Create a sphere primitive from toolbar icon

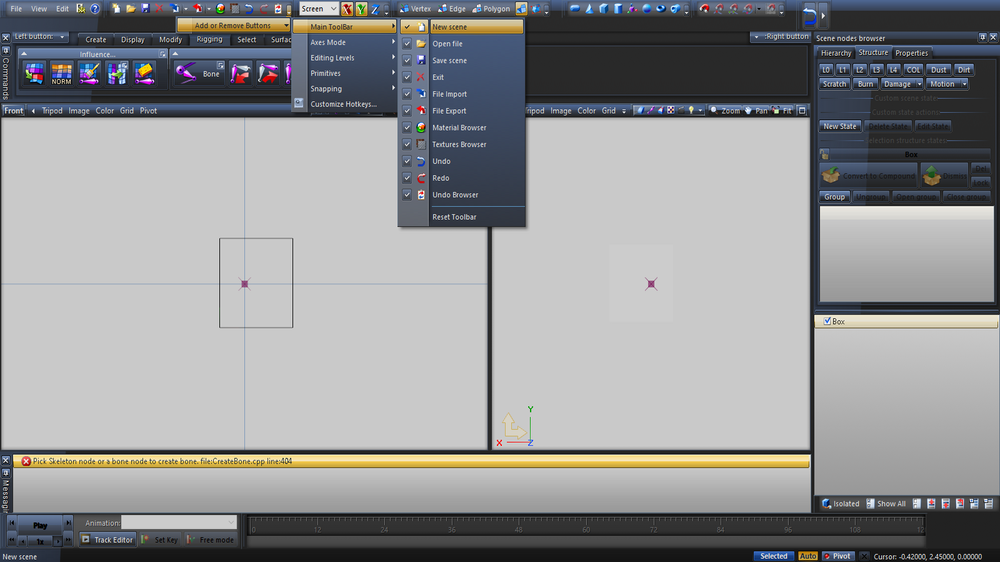pos(647,9)
